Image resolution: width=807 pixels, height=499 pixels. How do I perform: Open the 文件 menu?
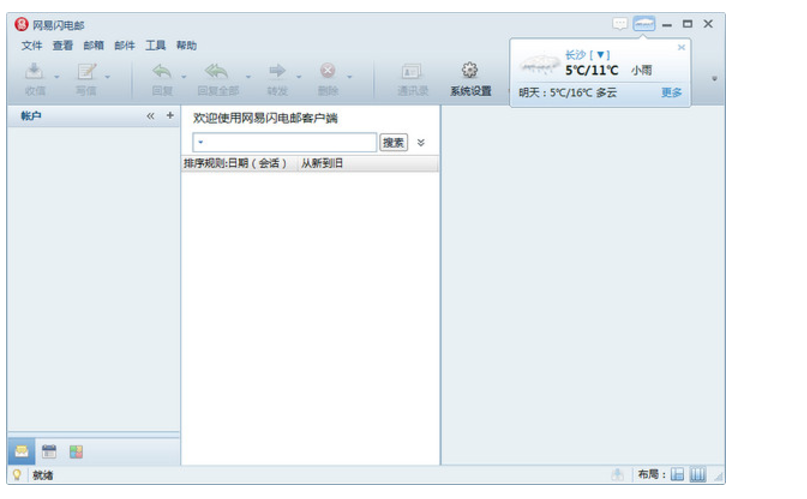[31, 45]
